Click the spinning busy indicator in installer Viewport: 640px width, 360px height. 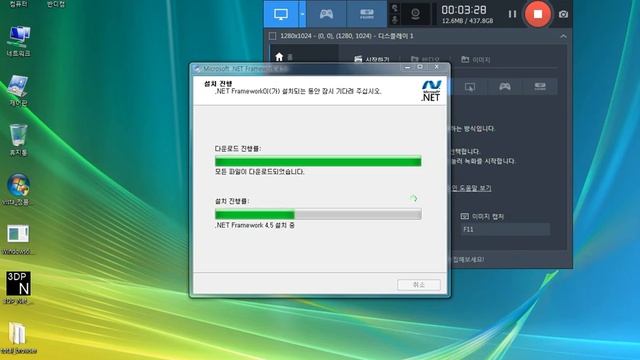tap(413, 198)
